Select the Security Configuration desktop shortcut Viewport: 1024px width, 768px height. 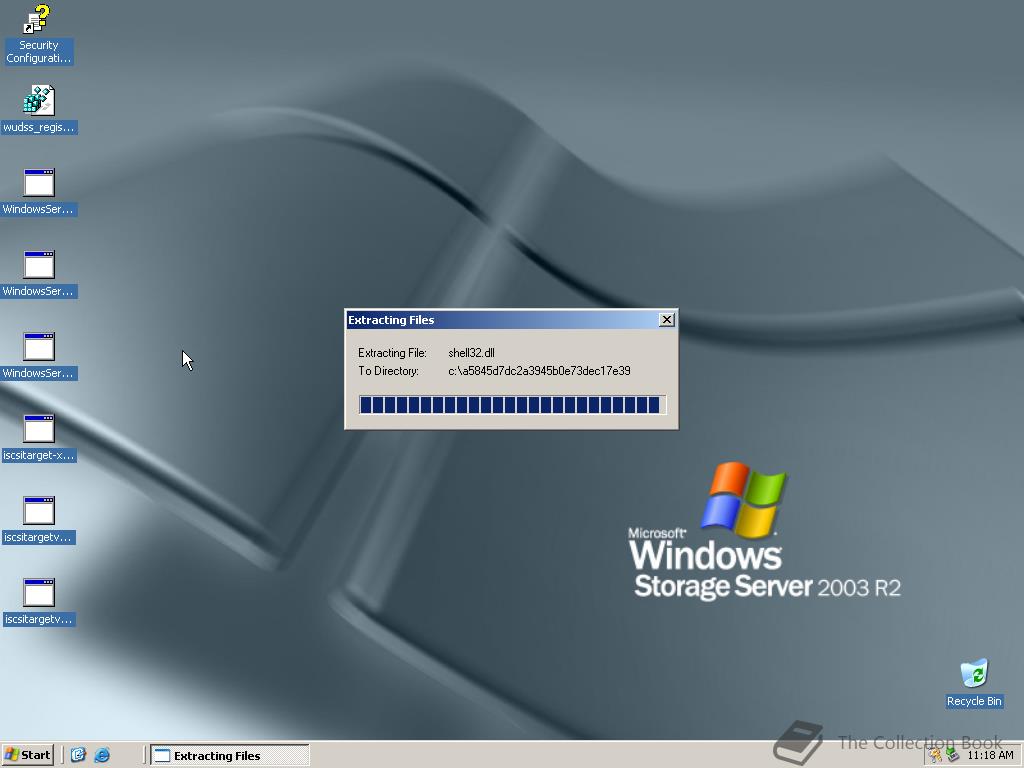pos(38,34)
